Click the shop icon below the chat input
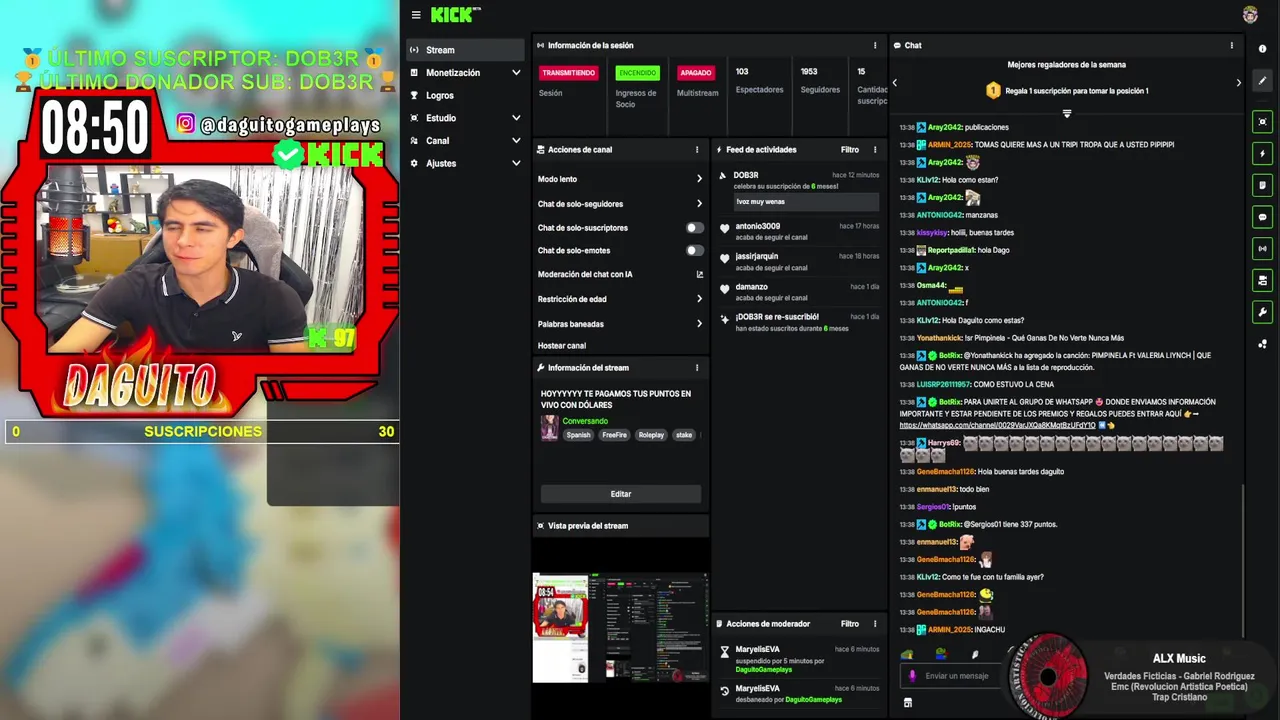This screenshot has height=720, width=1280. click(908, 702)
